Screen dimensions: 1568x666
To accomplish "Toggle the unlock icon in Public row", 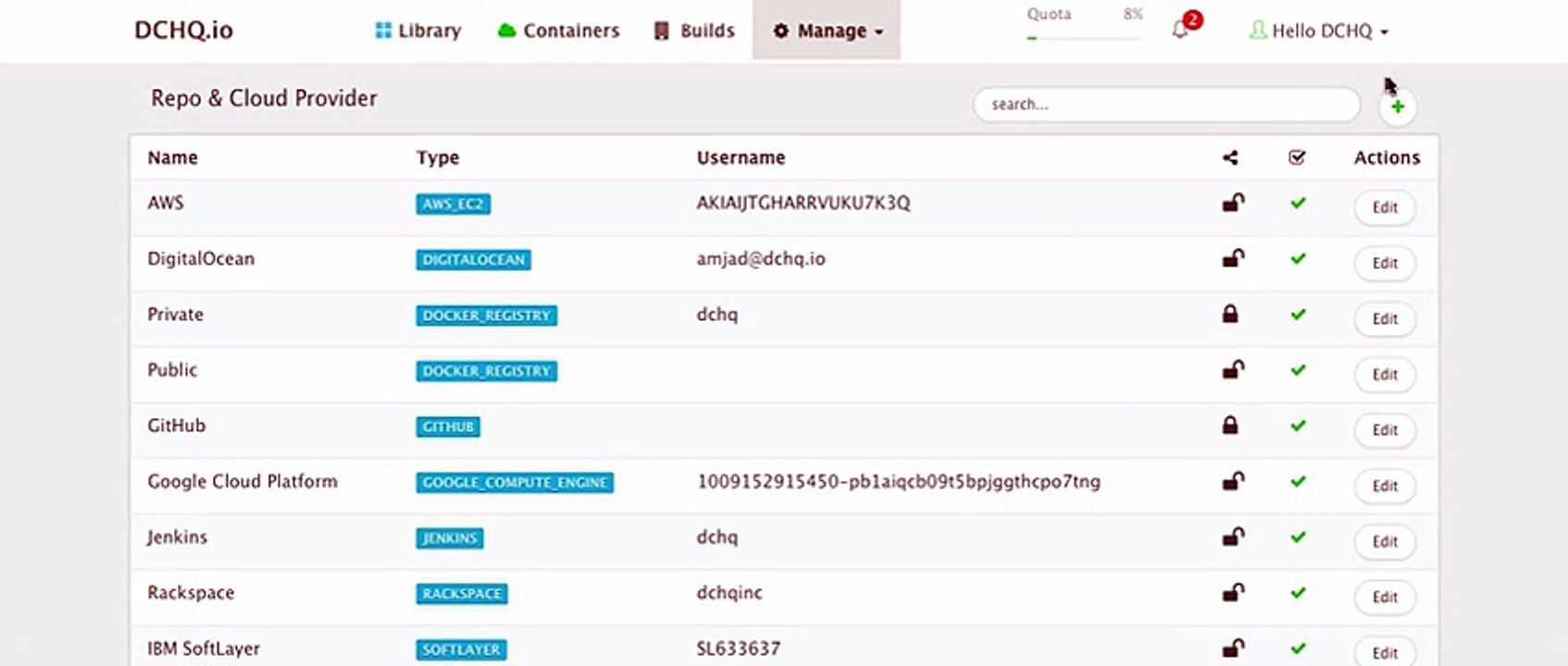I will coord(1233,370).
